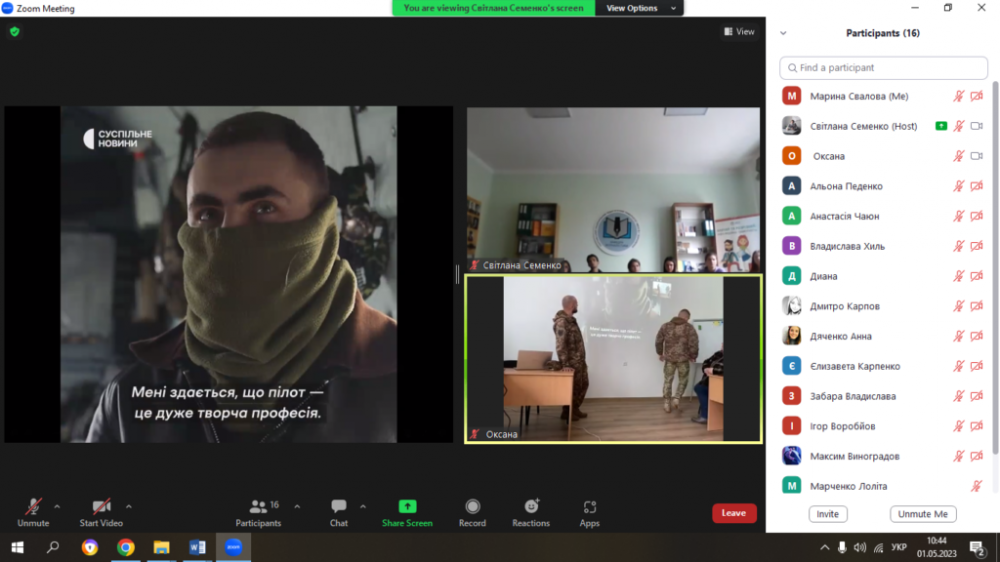The height and width of the screenshot is (562, 1000).
Task: Click the green encryption shield icon
Action: click(14, 32)
